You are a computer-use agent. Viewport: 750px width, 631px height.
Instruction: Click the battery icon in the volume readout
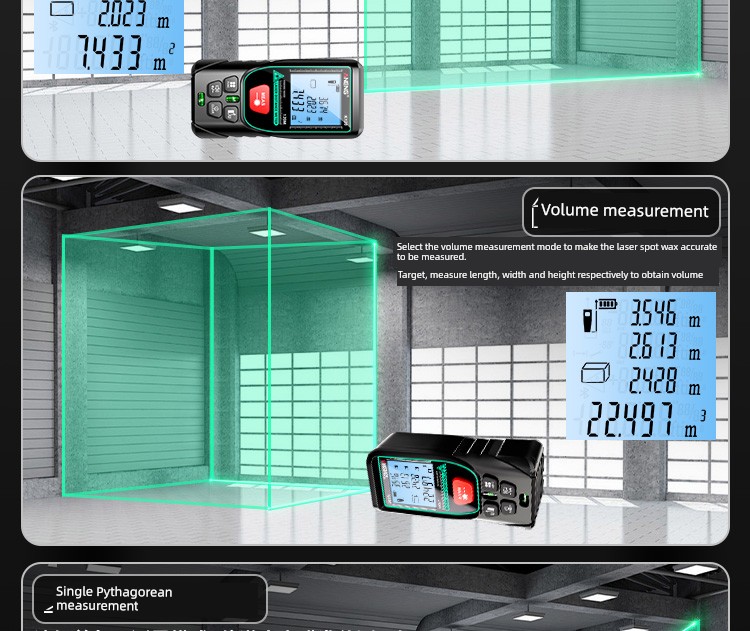point(607,304)
